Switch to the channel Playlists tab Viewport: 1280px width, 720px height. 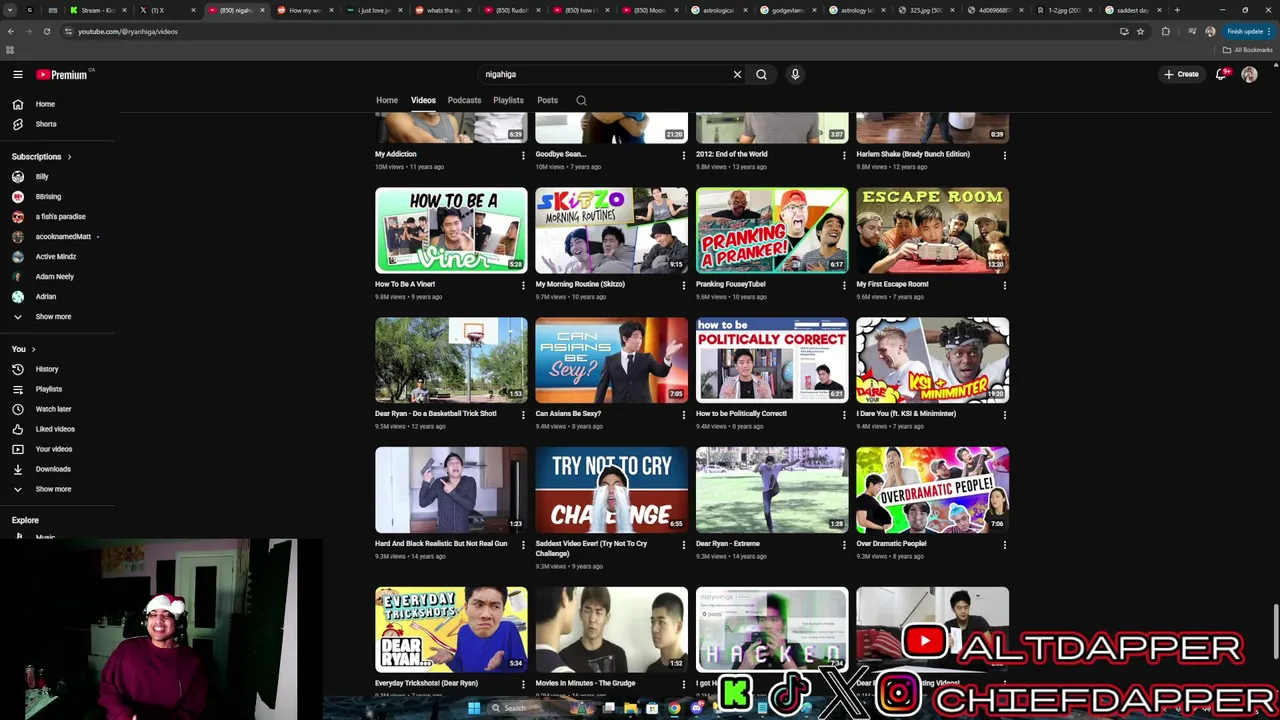(508, 100)
